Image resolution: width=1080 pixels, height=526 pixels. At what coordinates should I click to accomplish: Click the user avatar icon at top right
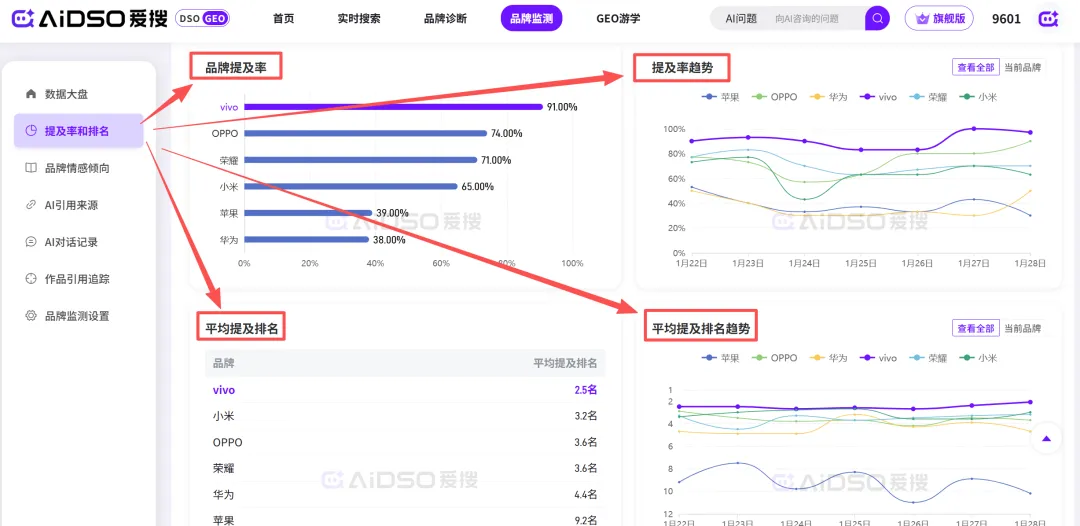point(1048,18)
